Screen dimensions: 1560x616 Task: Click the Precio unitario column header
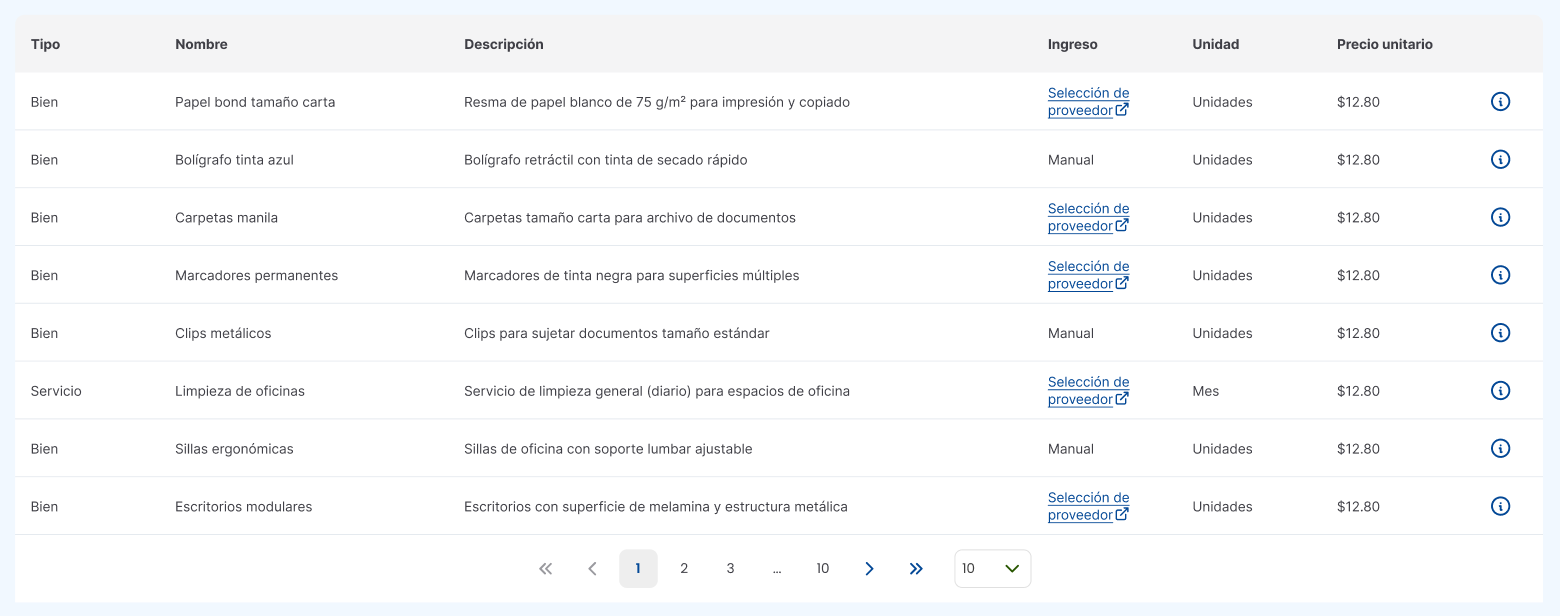(1384, 45)
